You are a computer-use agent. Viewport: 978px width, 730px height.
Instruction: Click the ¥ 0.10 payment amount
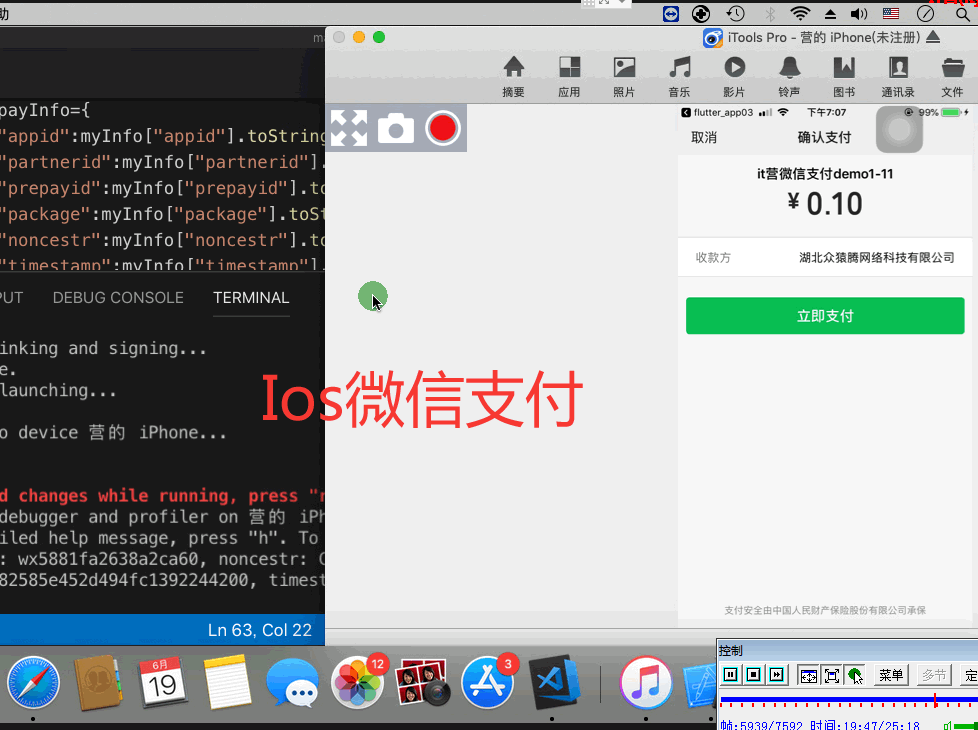click(825, 204)
